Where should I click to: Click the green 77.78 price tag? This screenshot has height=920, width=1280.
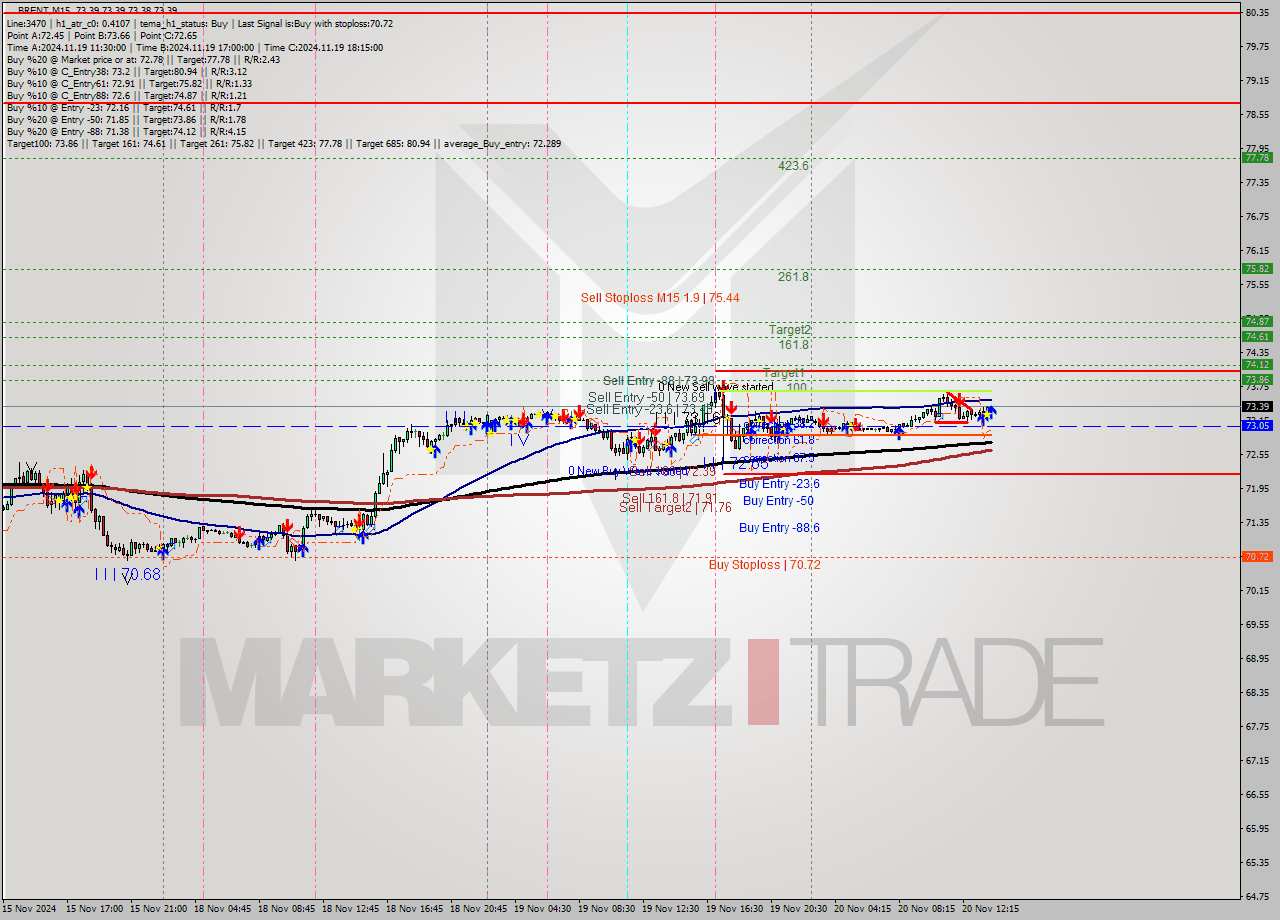(x=1257, y=157)
